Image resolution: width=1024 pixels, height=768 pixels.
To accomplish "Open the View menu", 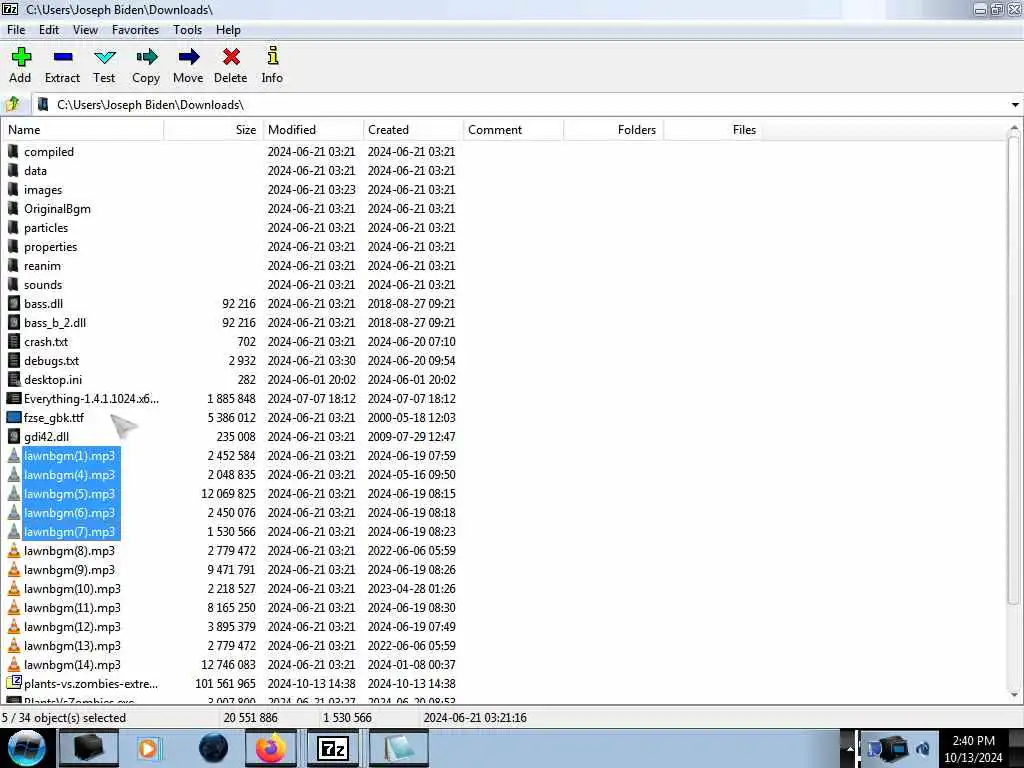I will click(x=86, y=30).
